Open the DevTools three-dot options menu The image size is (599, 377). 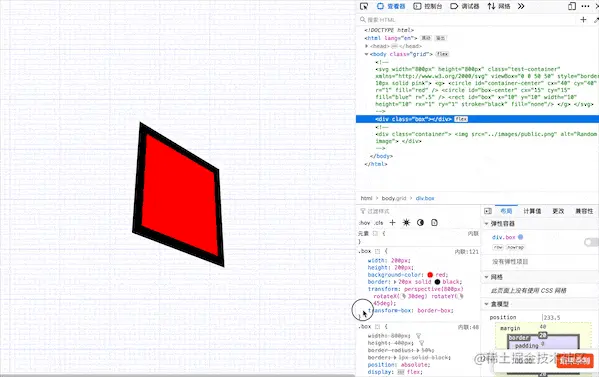[x=585, y=6]
